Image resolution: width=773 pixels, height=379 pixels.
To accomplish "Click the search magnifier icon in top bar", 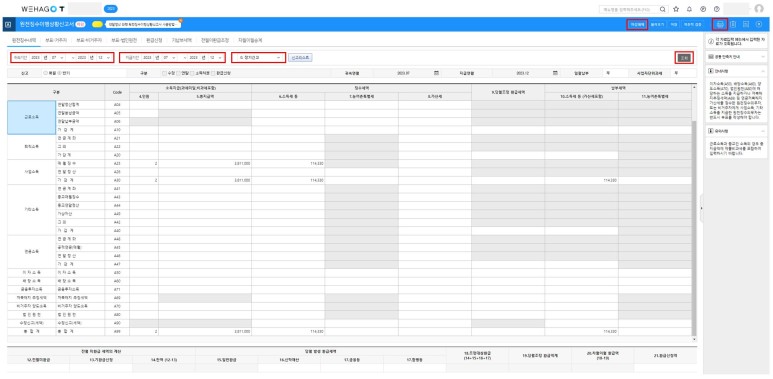I will pyautogui.click(x=663, y=9).
